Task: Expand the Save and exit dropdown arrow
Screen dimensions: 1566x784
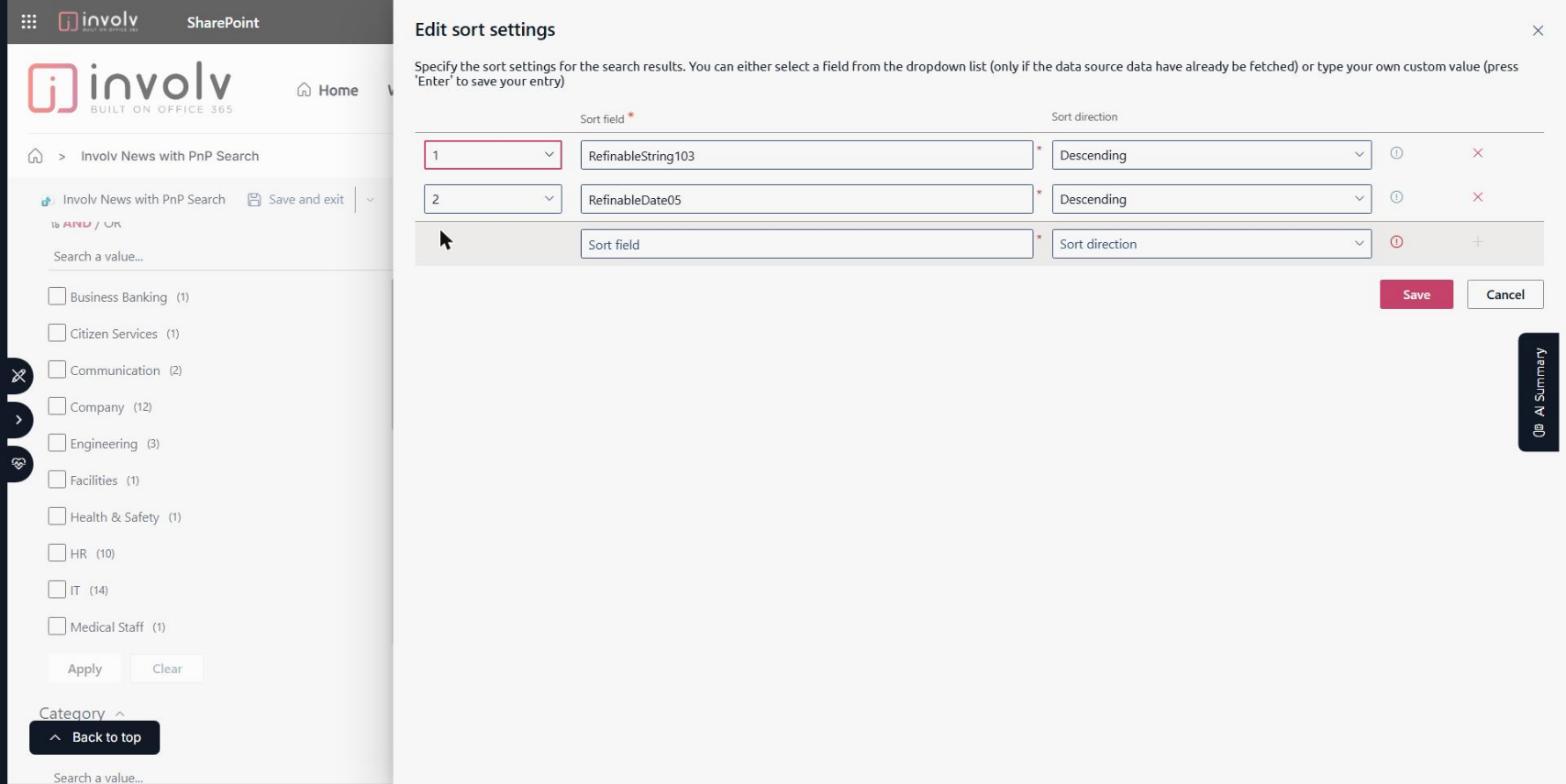Action: coord(370,199)
